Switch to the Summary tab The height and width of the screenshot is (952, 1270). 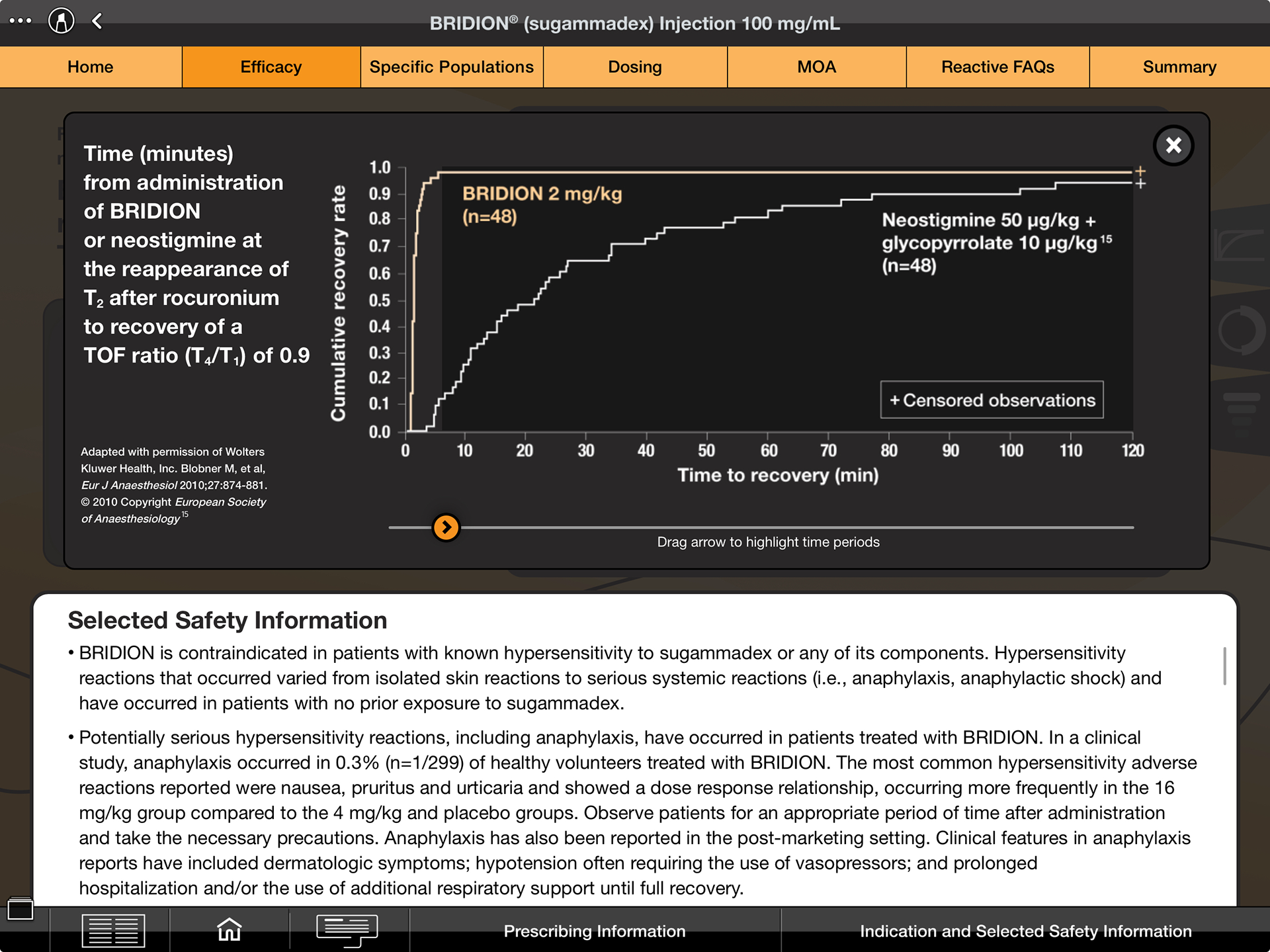(x=1179, y=67)
